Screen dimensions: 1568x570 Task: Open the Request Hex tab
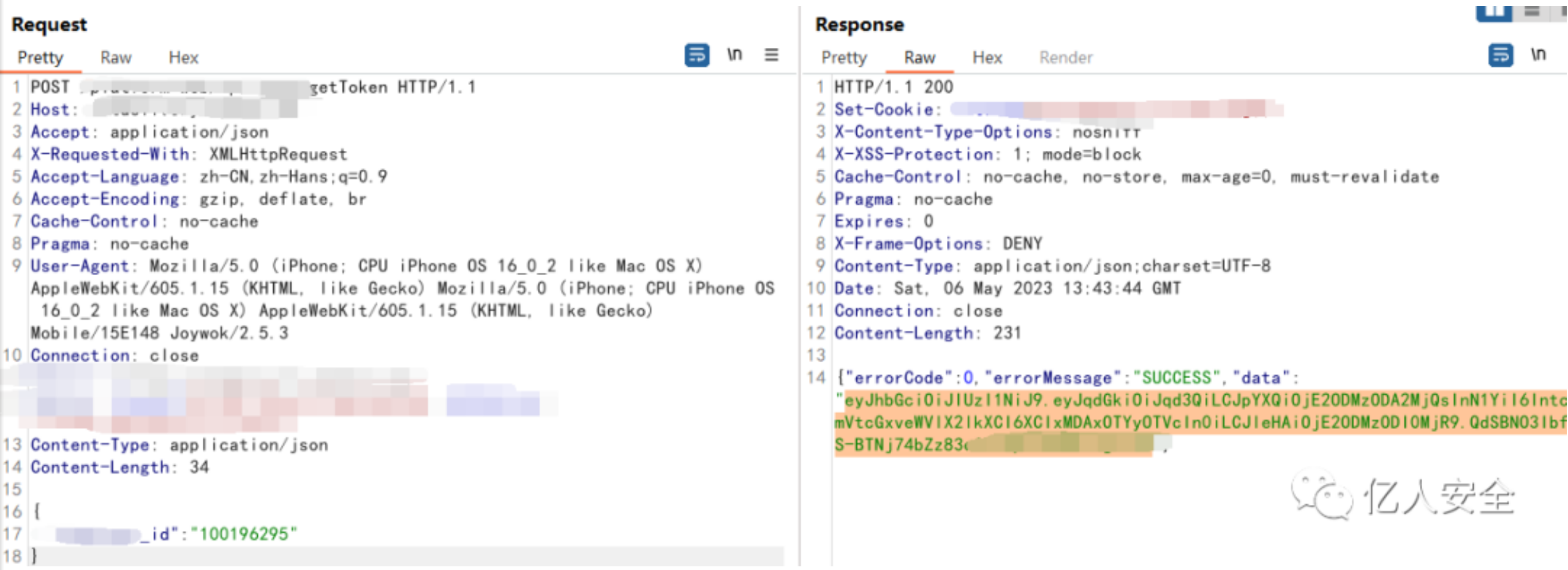click(x=183, y=58)
